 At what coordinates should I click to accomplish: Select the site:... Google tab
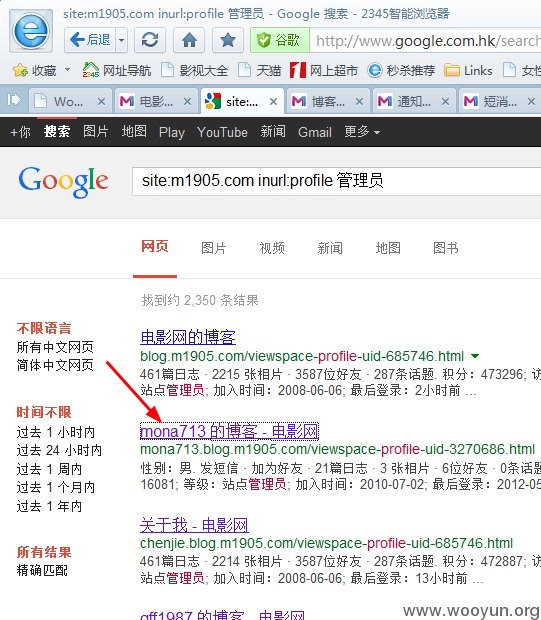click(x=235, y=102)
